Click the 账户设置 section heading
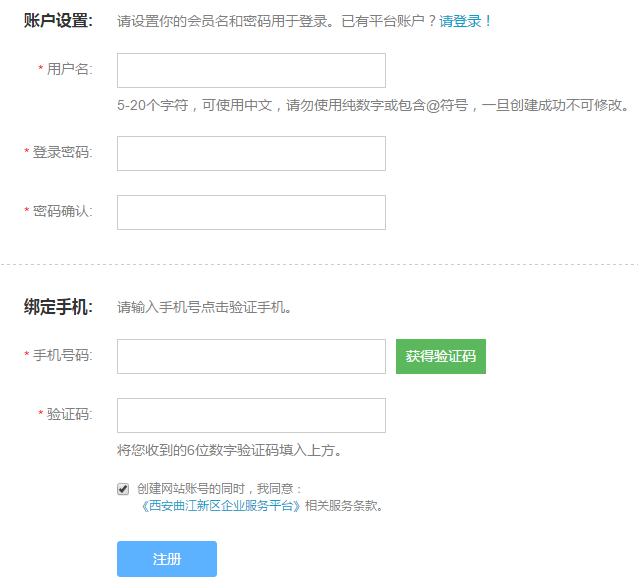Viewport: 638px width, 587px height. tap(58, 20)
